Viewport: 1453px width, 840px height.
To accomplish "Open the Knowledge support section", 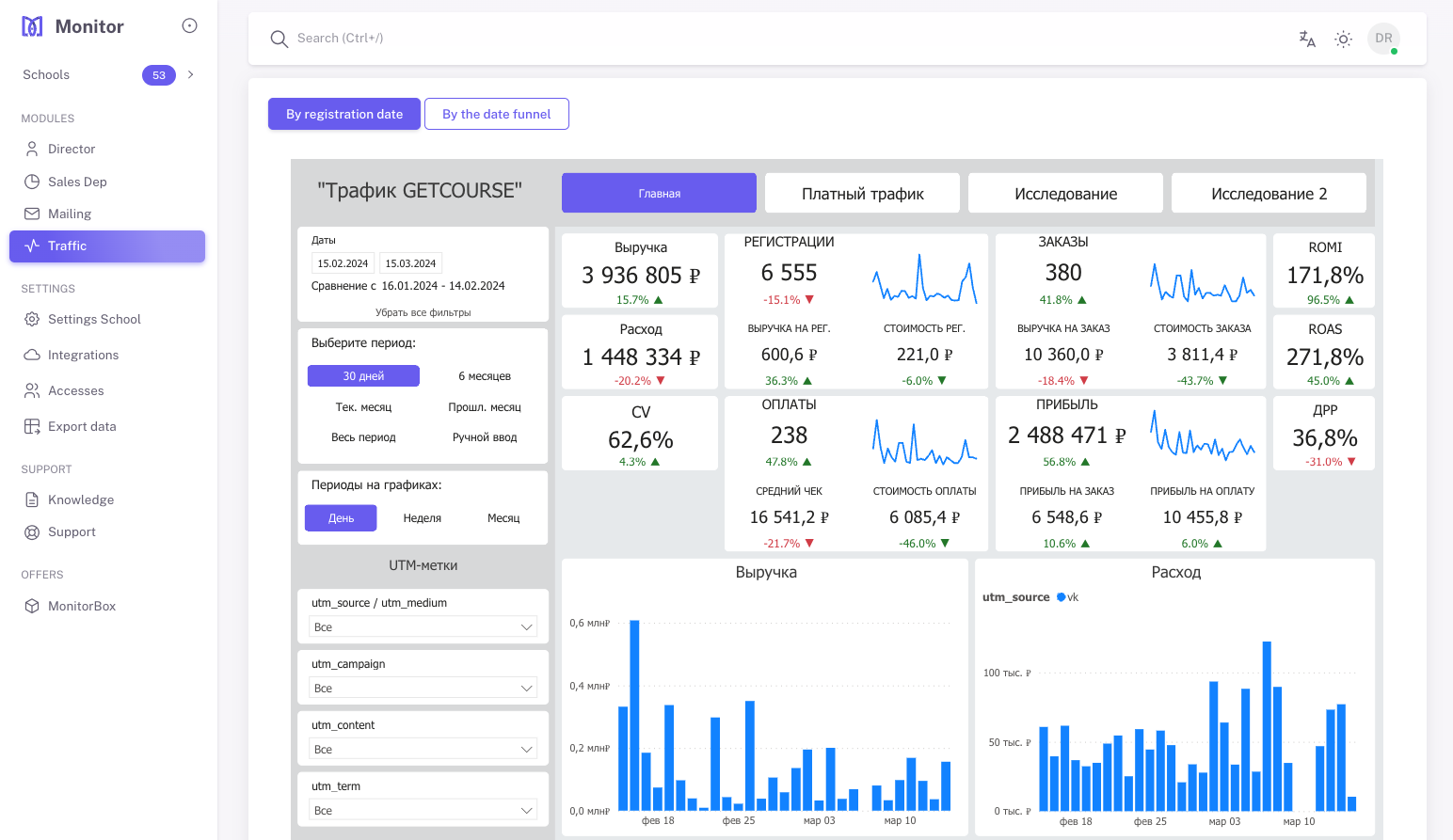I will (80, 499).
